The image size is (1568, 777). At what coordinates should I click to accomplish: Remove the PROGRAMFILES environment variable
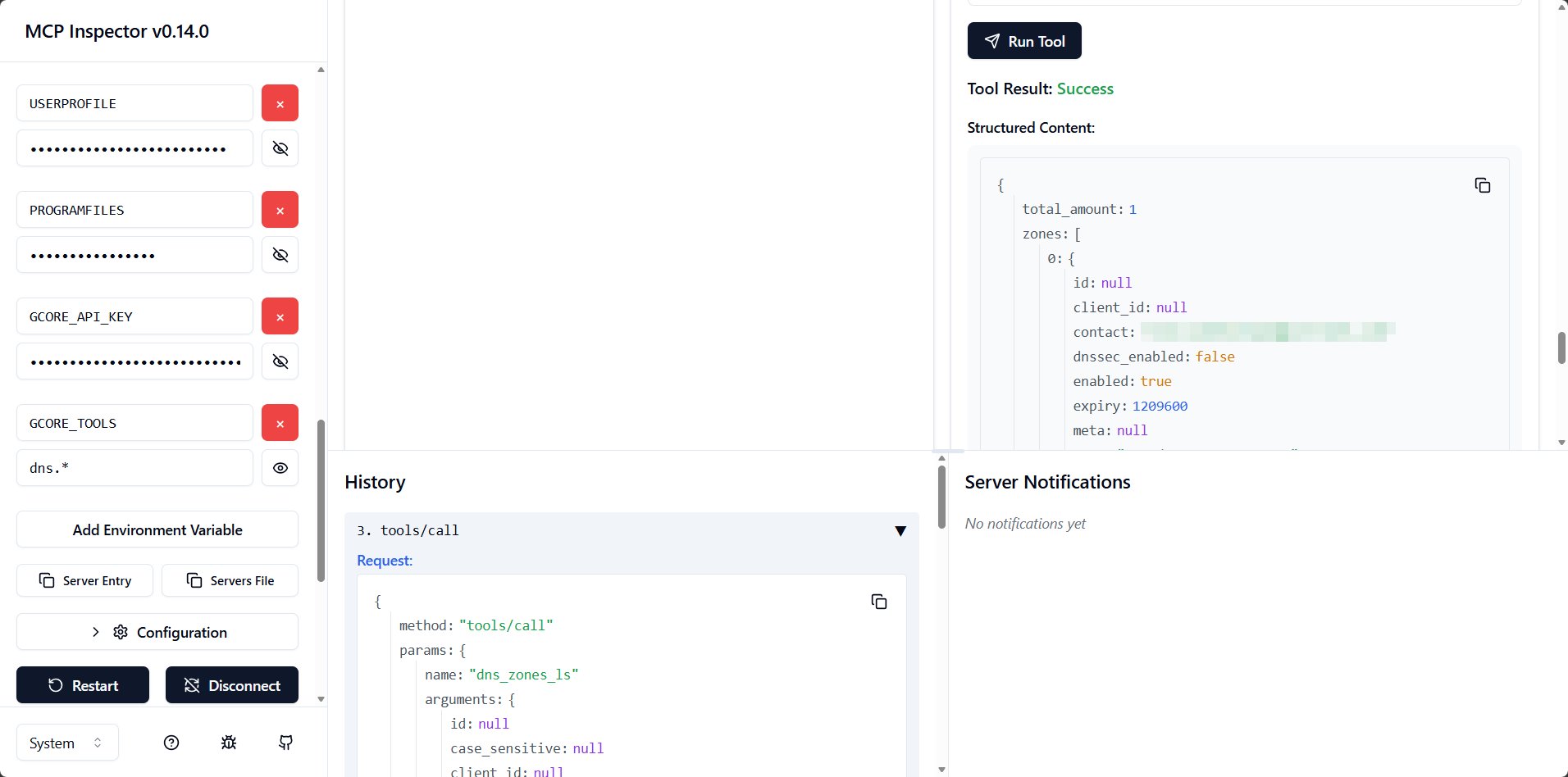(280, 210)
